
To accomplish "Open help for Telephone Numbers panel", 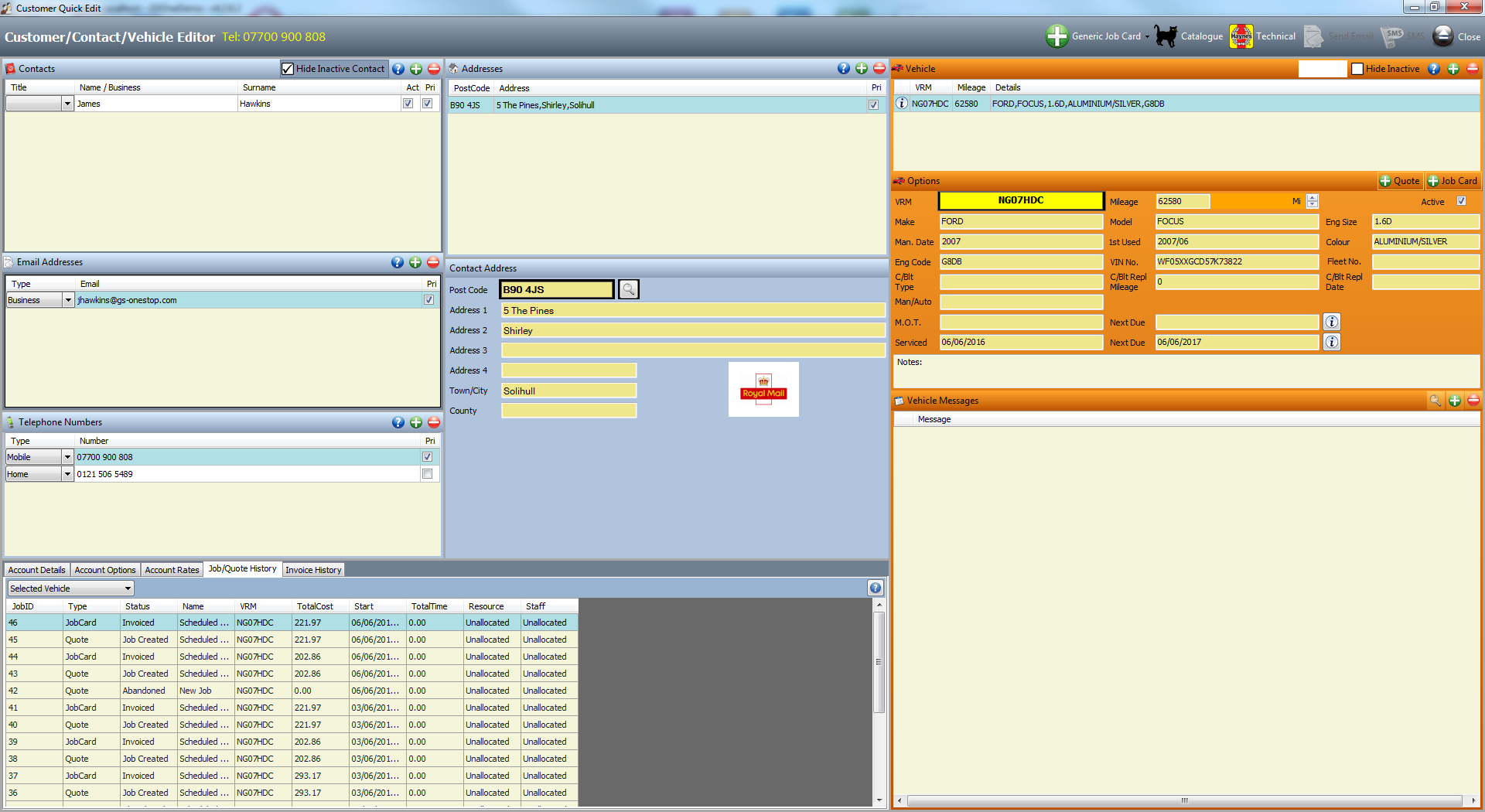I will point(398,422).
